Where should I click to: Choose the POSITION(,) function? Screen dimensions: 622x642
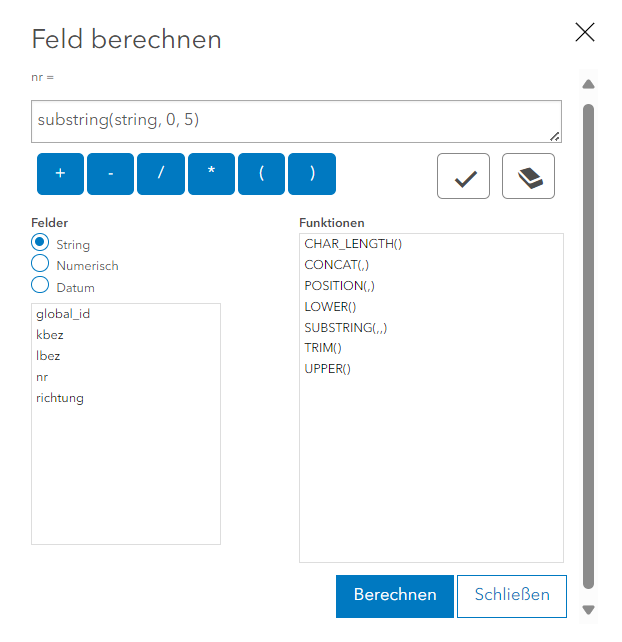click(431, 286)
